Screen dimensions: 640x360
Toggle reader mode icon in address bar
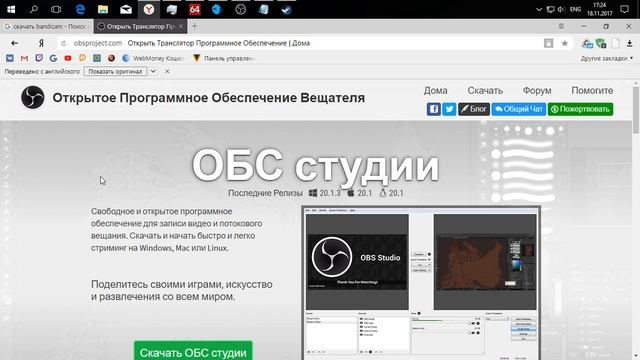(x=549, y=43)
